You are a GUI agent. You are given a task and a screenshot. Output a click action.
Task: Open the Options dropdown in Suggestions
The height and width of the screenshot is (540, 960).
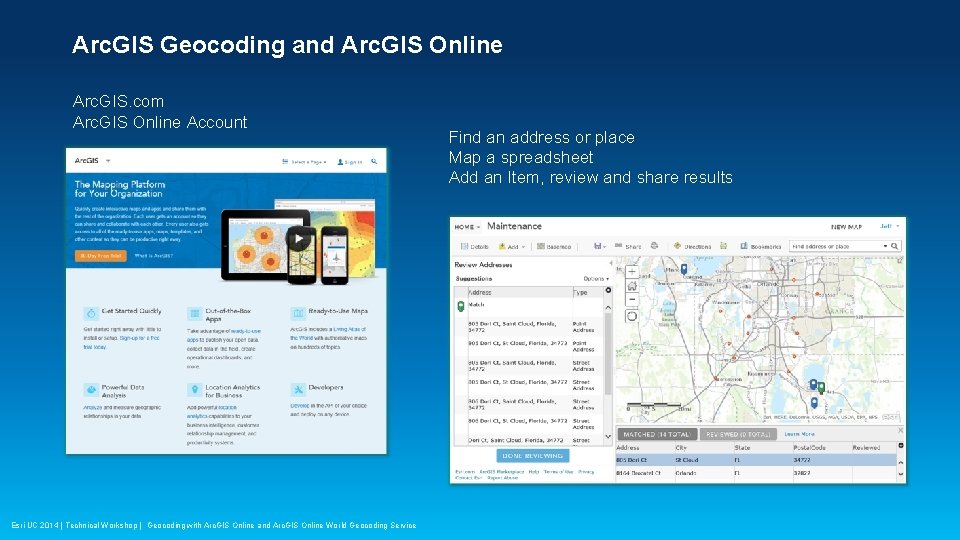[596, 279]
